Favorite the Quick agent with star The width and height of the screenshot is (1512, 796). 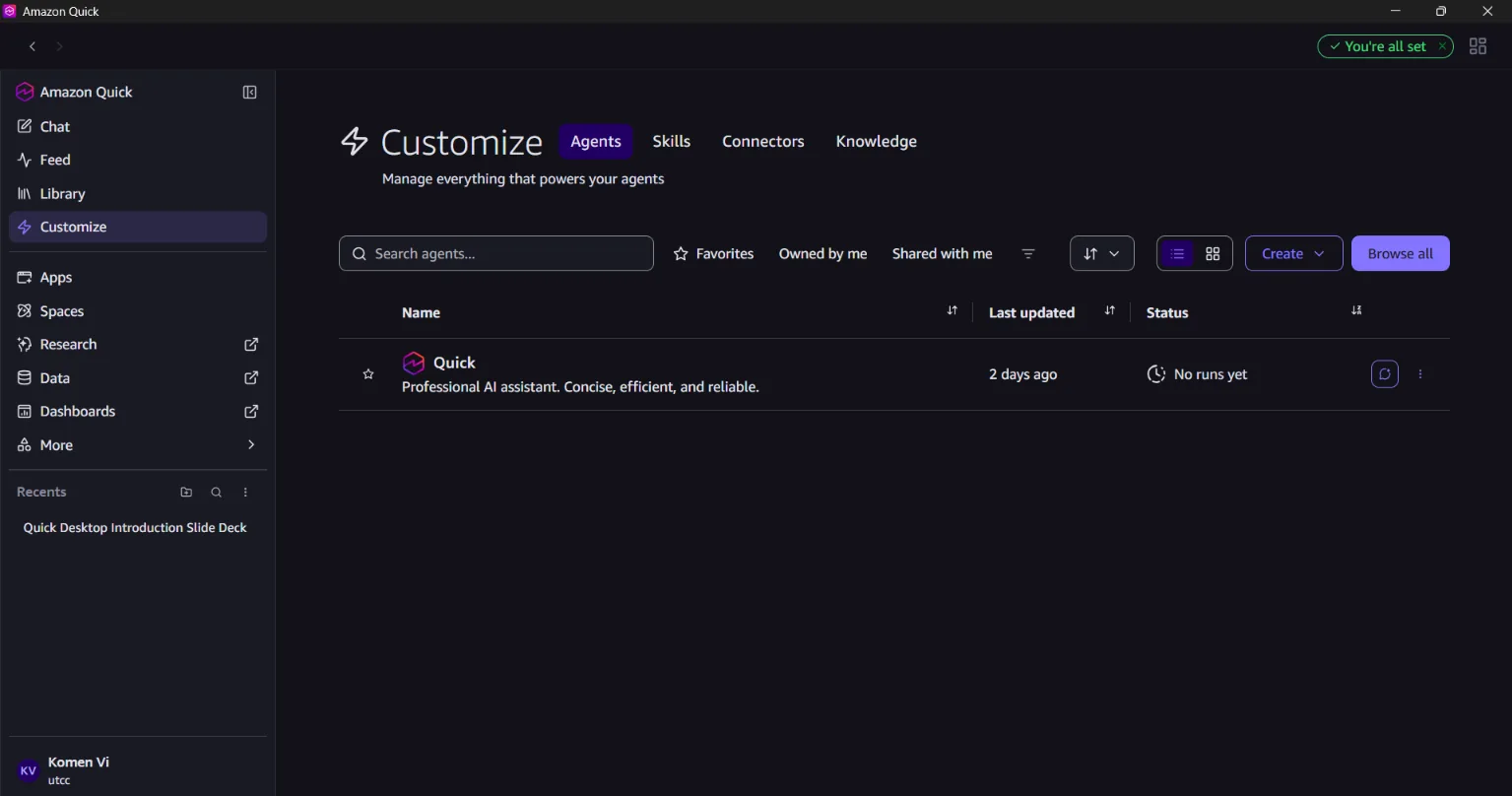(x=368, y=374)
